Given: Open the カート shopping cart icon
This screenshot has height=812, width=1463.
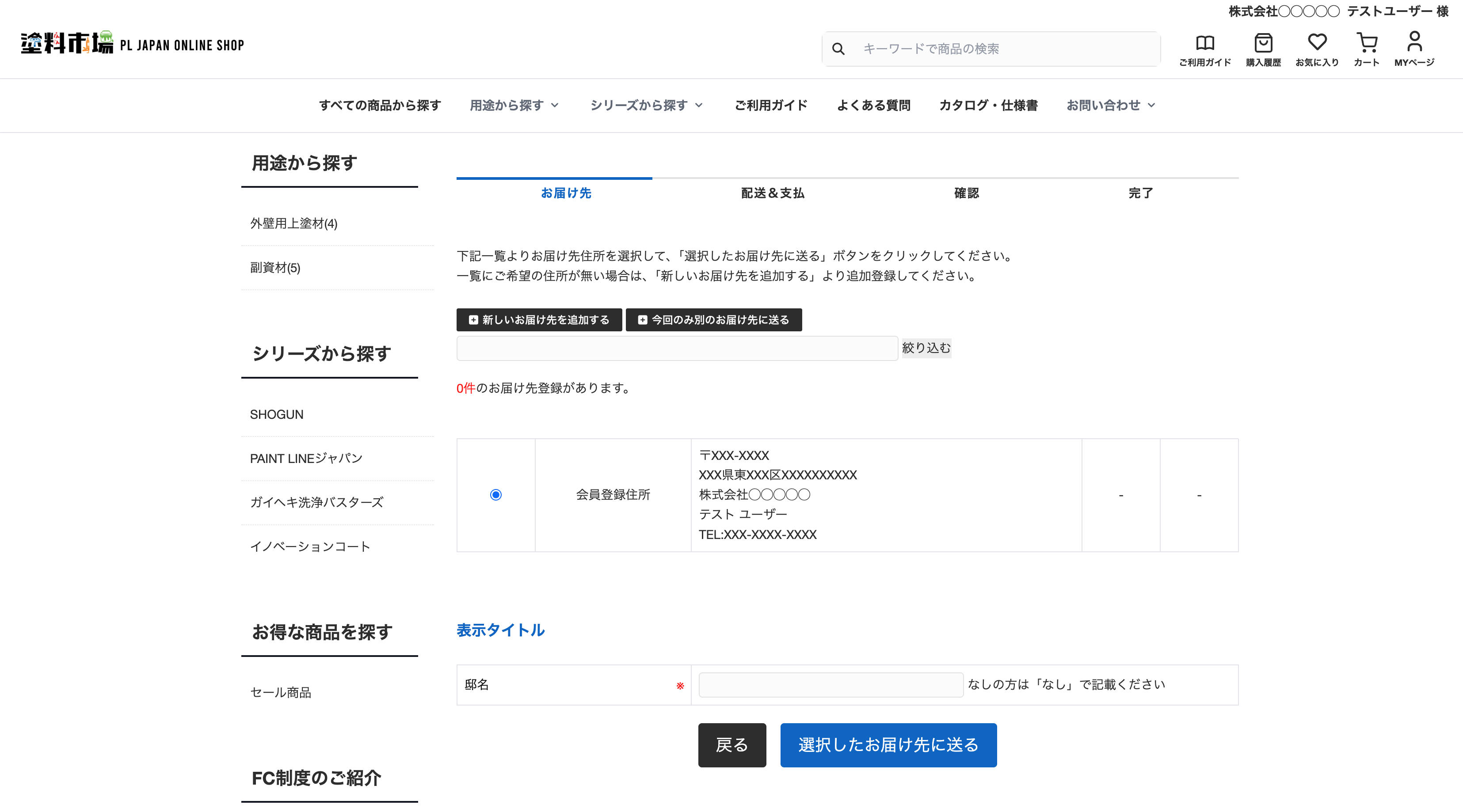Looking at the screenshot, I should click(x=1367, y=42).
